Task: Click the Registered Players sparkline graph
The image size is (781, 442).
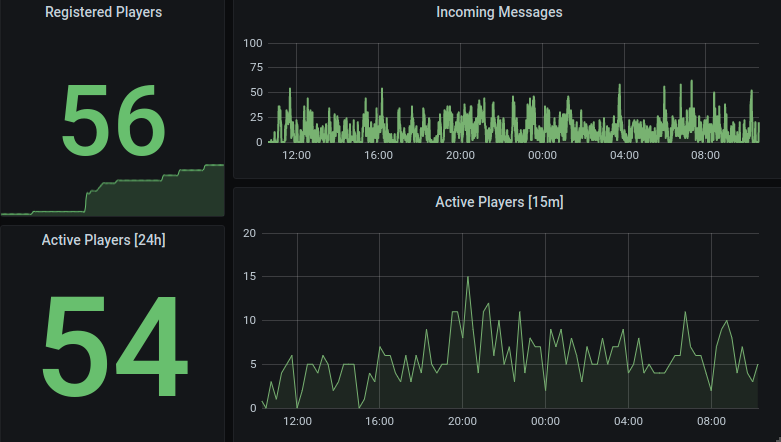Action: [x=113, y=190]
